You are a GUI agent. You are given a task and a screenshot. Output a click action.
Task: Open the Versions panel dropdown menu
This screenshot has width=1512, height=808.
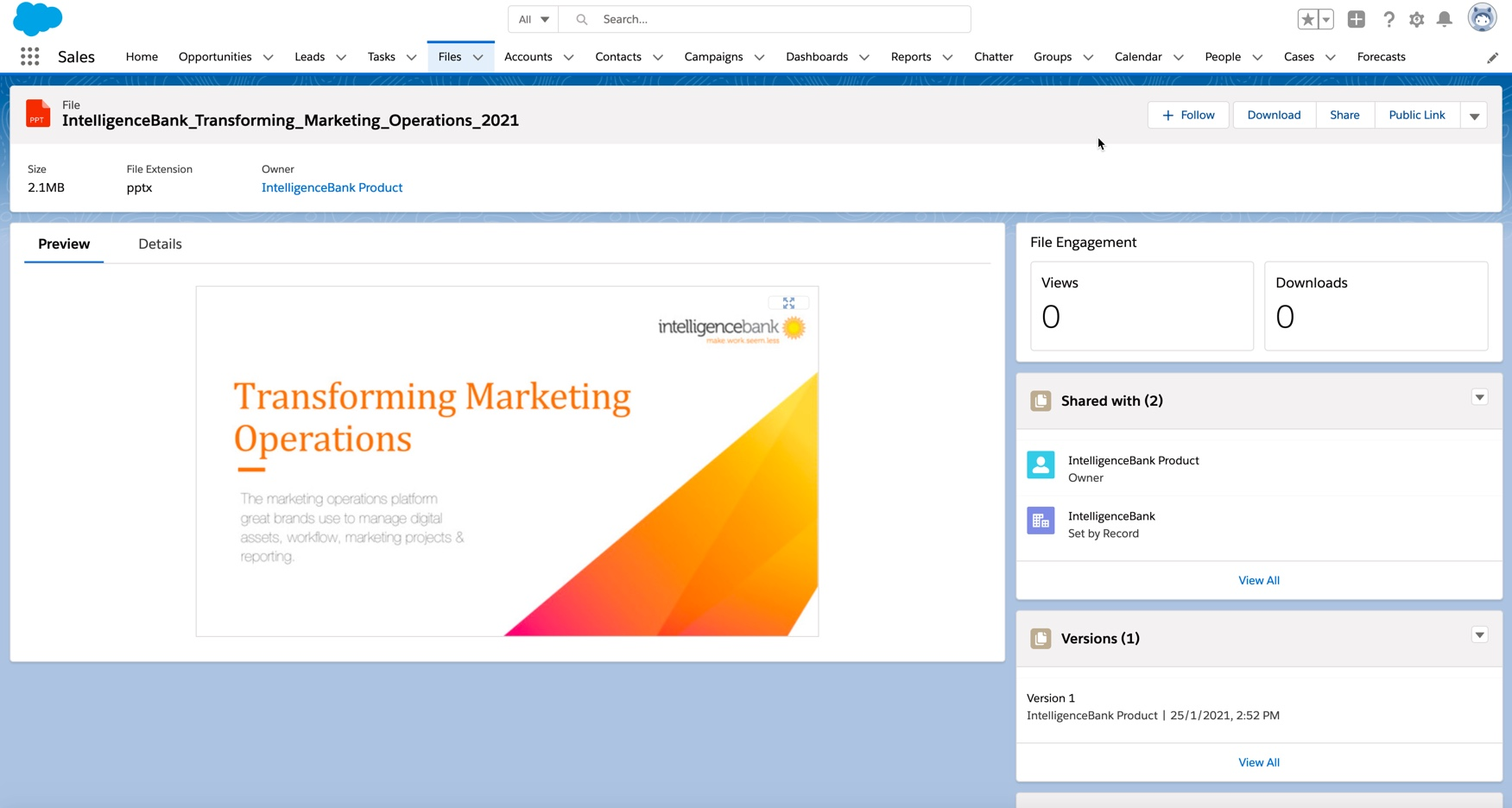coord(1479,635)
